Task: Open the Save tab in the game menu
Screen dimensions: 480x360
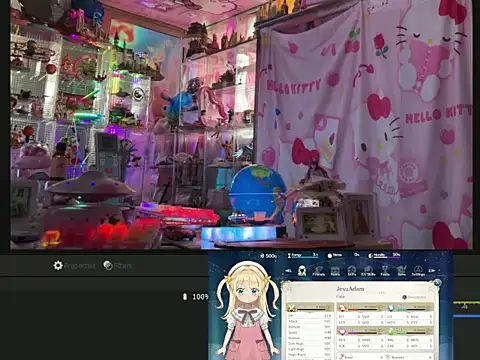Action: point(402,271)
